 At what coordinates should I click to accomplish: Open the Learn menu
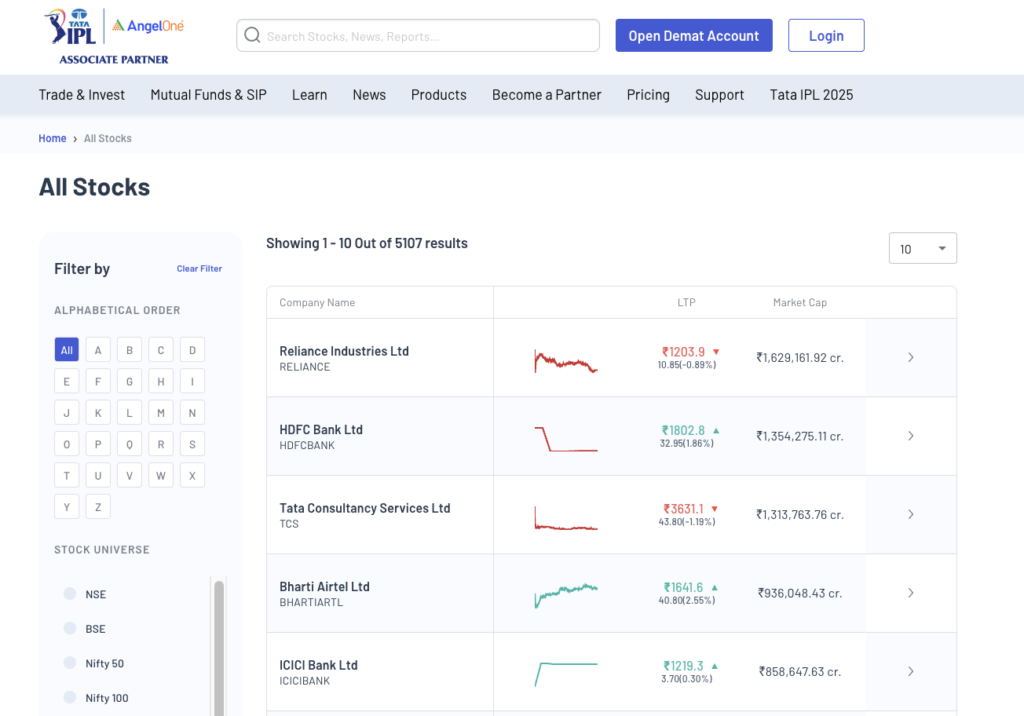tap(310, 95)
